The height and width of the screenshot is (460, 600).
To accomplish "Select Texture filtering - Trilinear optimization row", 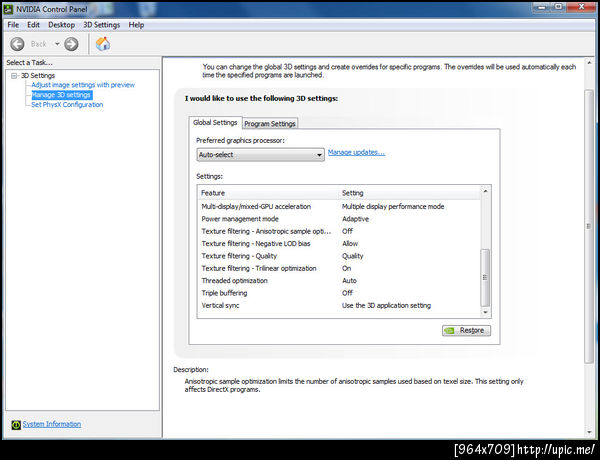I will pyautogui.click(x=339, y=268).
